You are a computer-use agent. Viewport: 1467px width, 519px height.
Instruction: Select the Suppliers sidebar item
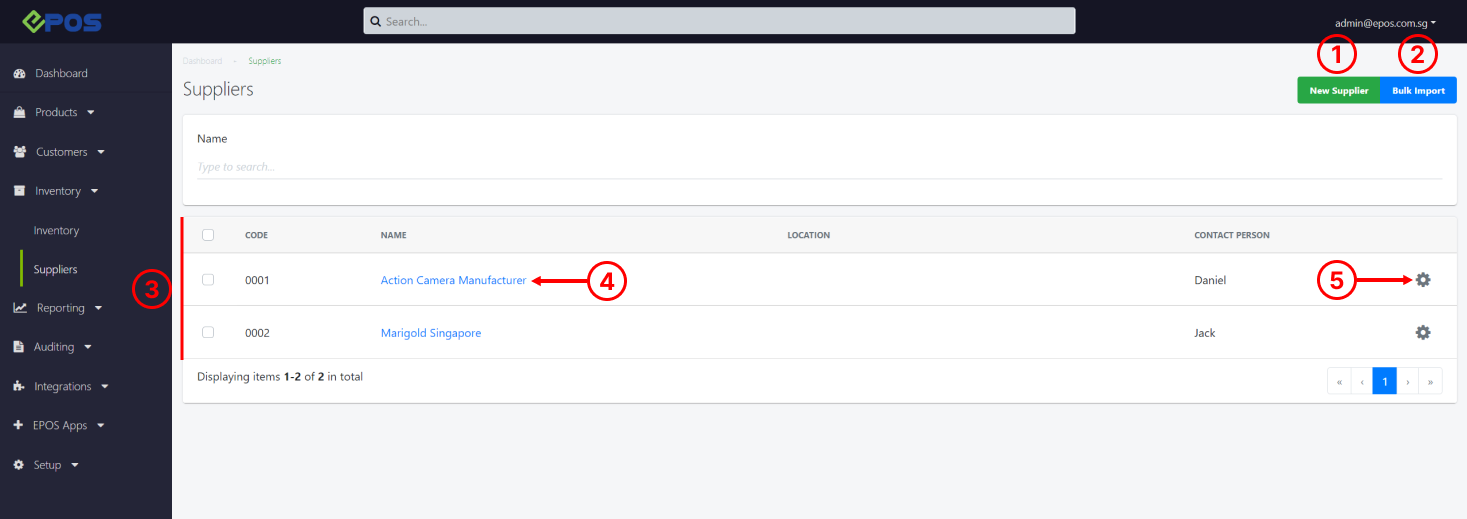coord(56,270)
